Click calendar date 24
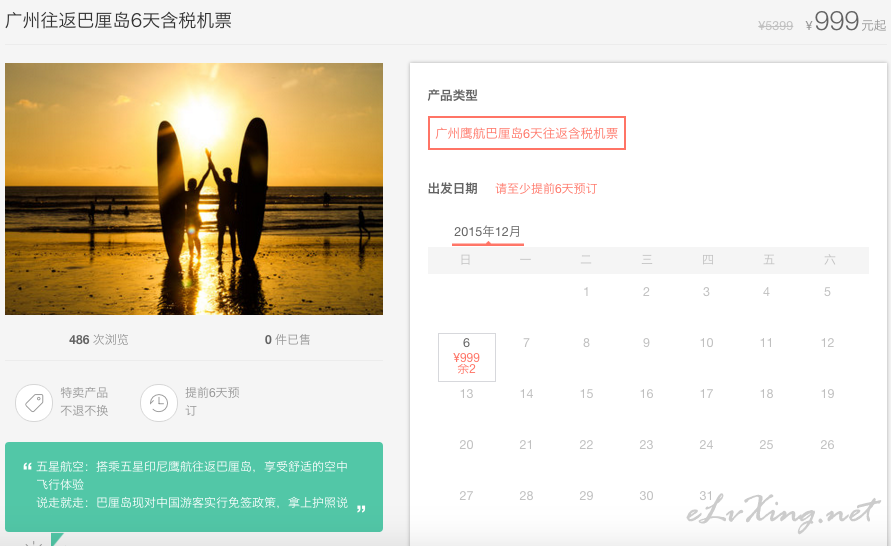This screenshot has width=891, height=546. 706,445
